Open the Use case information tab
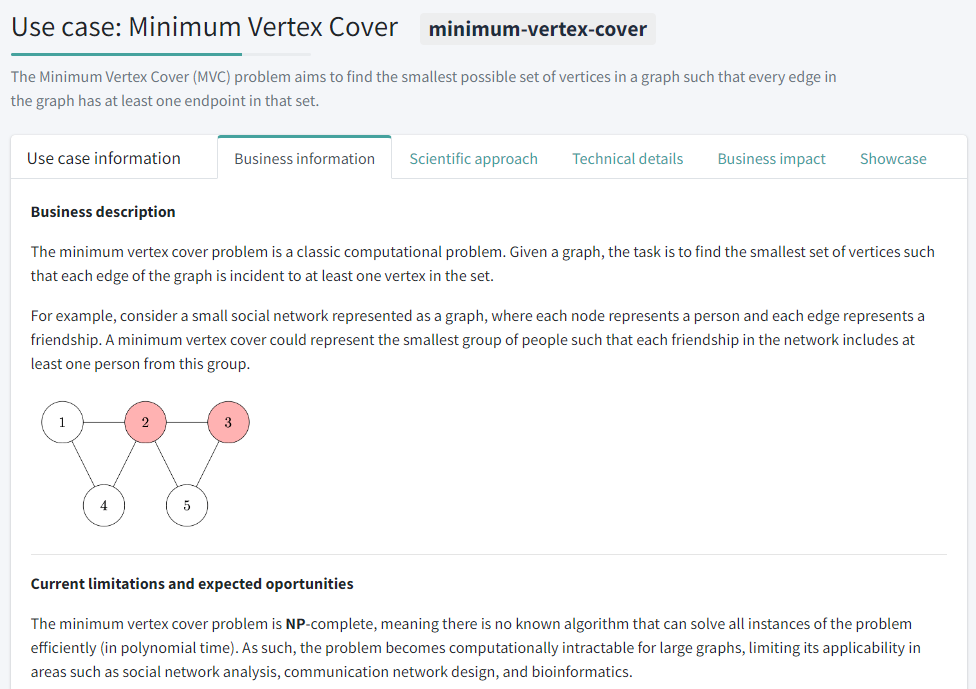Screen dimensions: 976x689 [104, 158]
